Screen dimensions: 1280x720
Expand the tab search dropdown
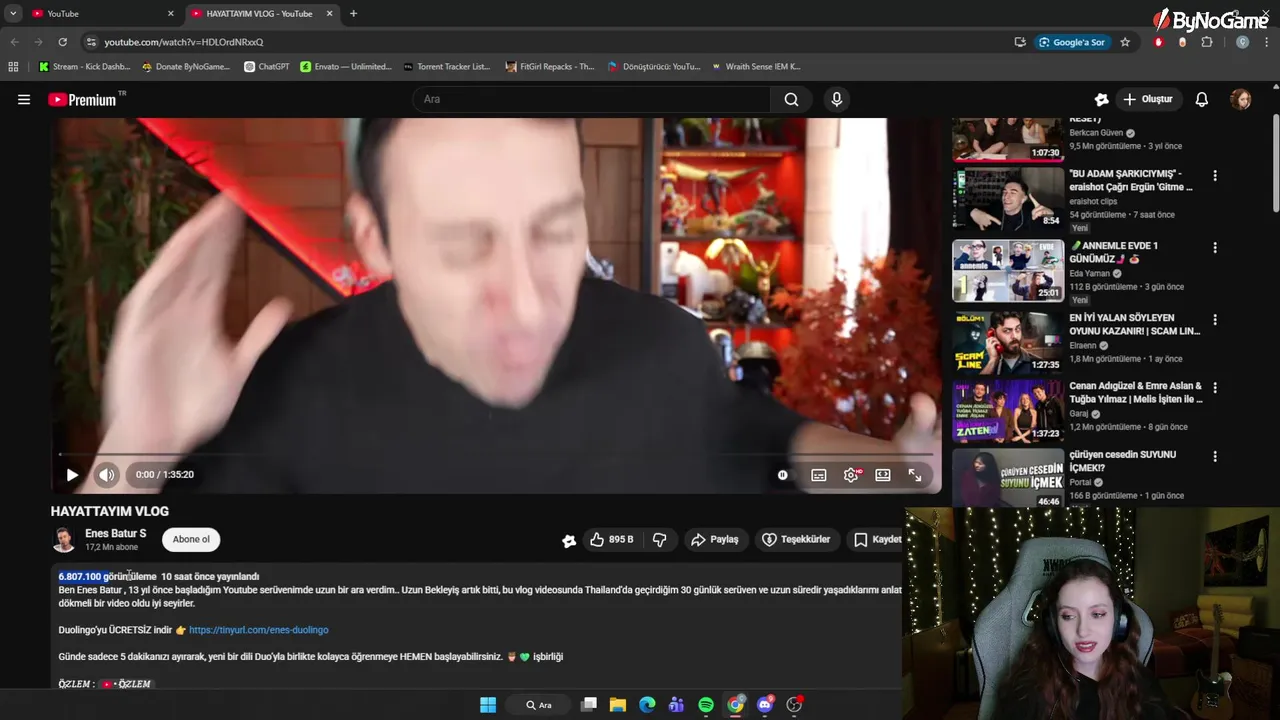(12, 14)
